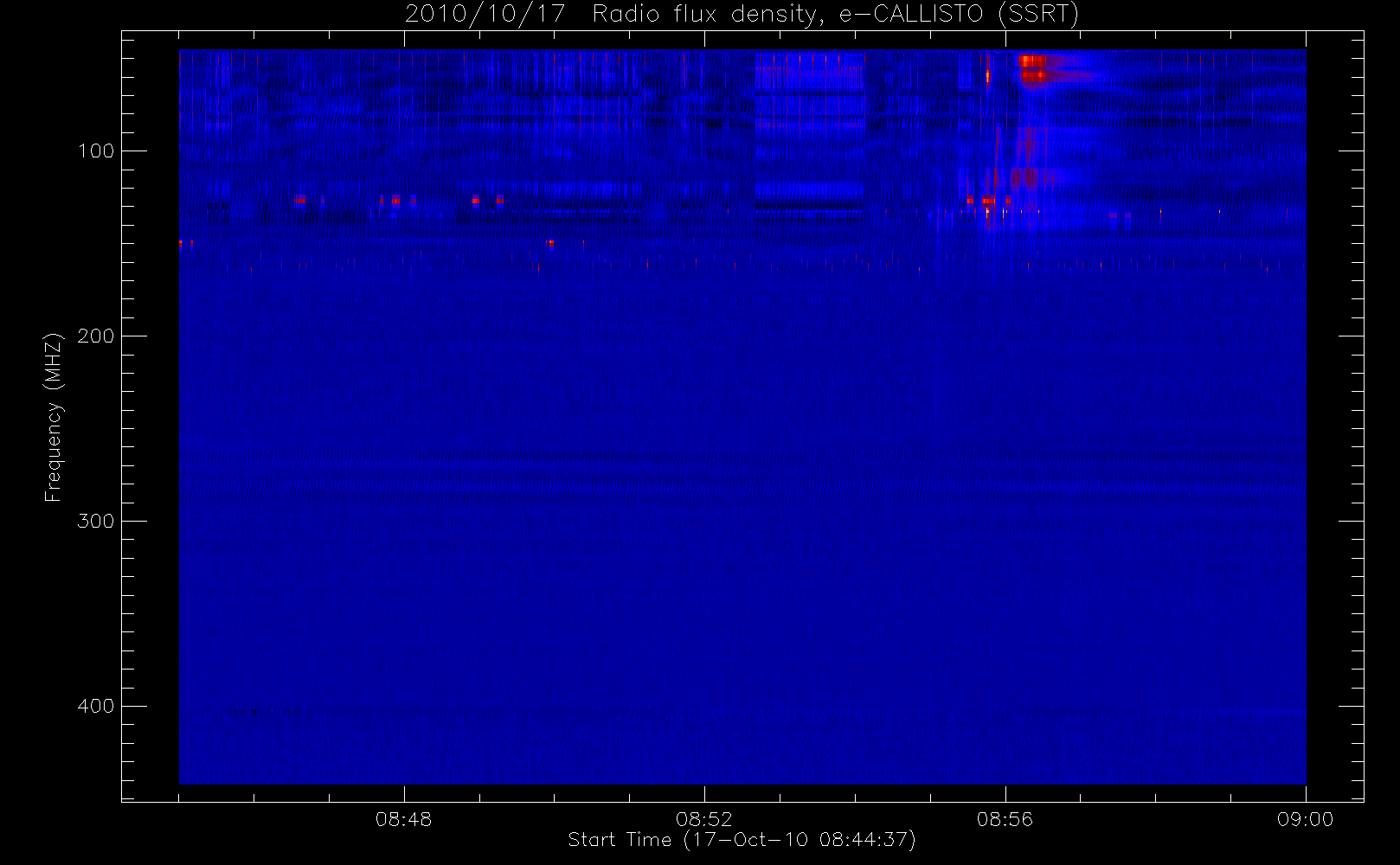Click the 100 frequency tick label
Viewport: 1400px width, 865px height.
[x=96, y=151]
